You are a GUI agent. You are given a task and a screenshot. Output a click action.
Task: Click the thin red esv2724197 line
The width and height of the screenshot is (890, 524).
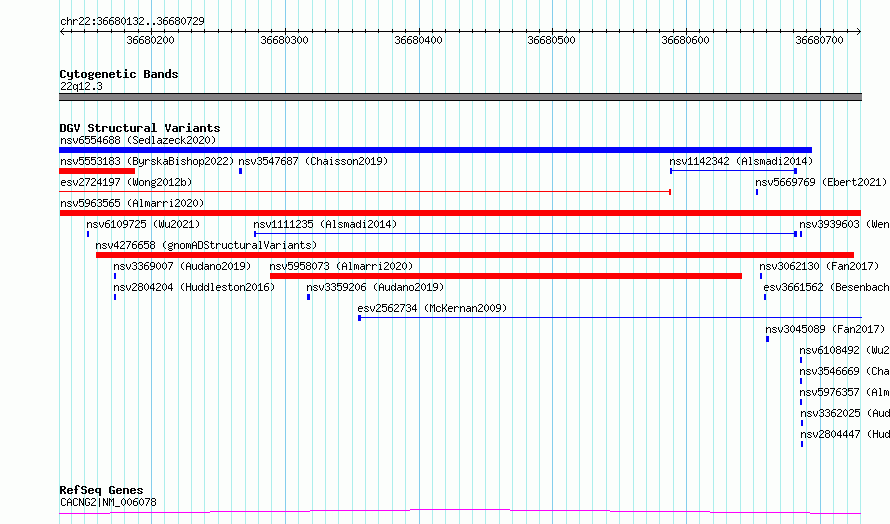point(365,192)
